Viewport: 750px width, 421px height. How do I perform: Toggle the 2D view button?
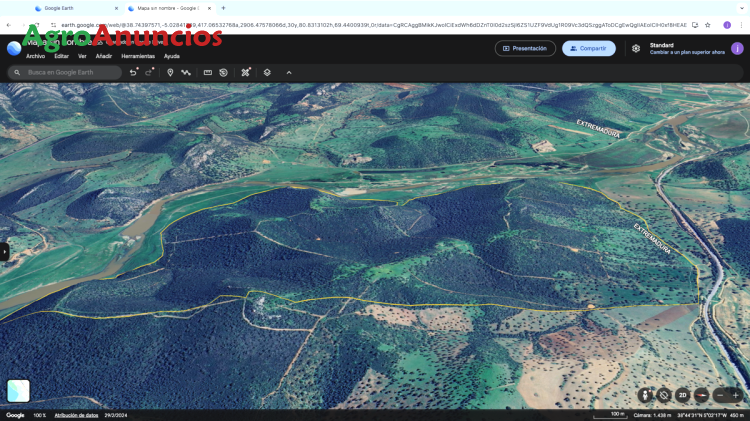point(683,395)
